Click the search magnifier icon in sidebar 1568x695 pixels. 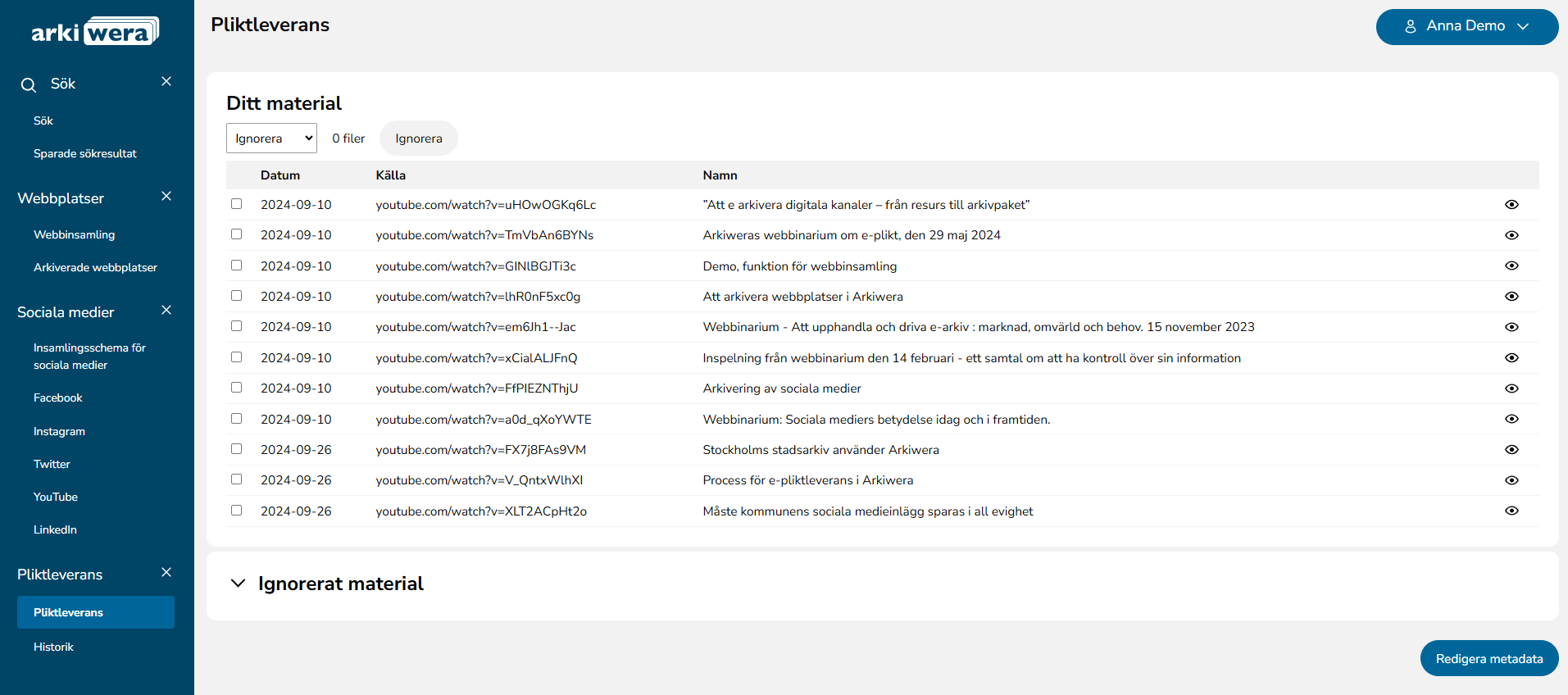(x=29, y=85)
